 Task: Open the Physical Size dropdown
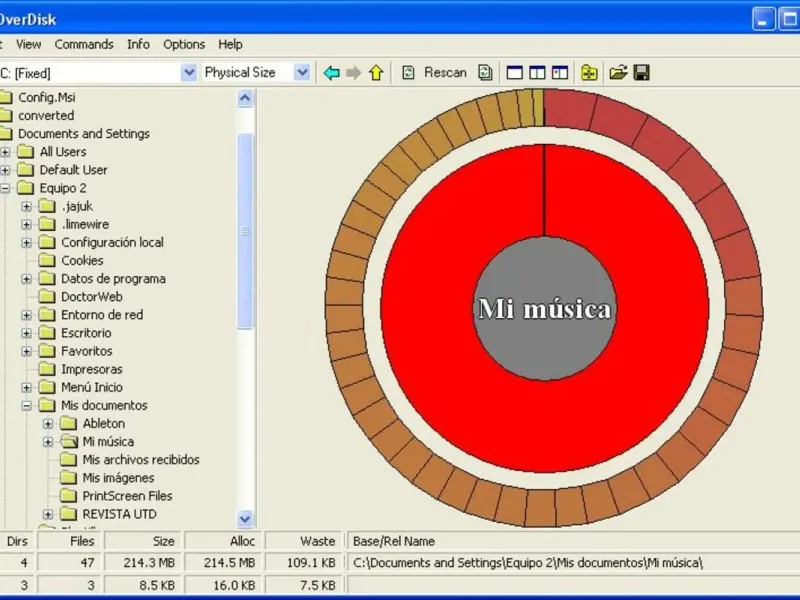coord(301,73)
